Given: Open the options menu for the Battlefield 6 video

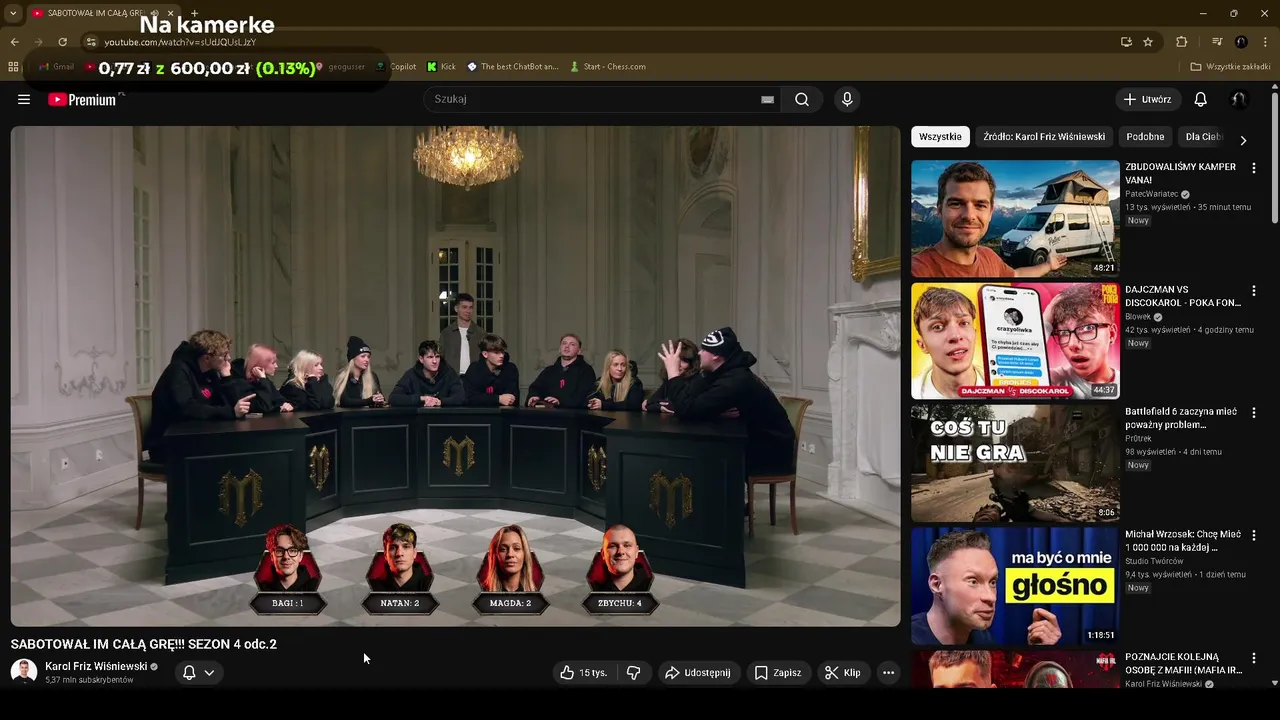Looking at the screenshot, I should pyautogui.click(x=1254, y=413).
